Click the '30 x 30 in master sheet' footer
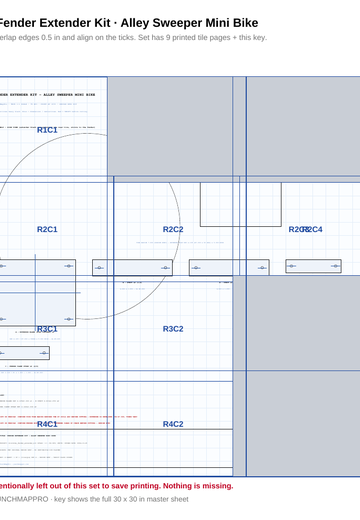This screenshot has height=520, width=360. tap(94, 499)
